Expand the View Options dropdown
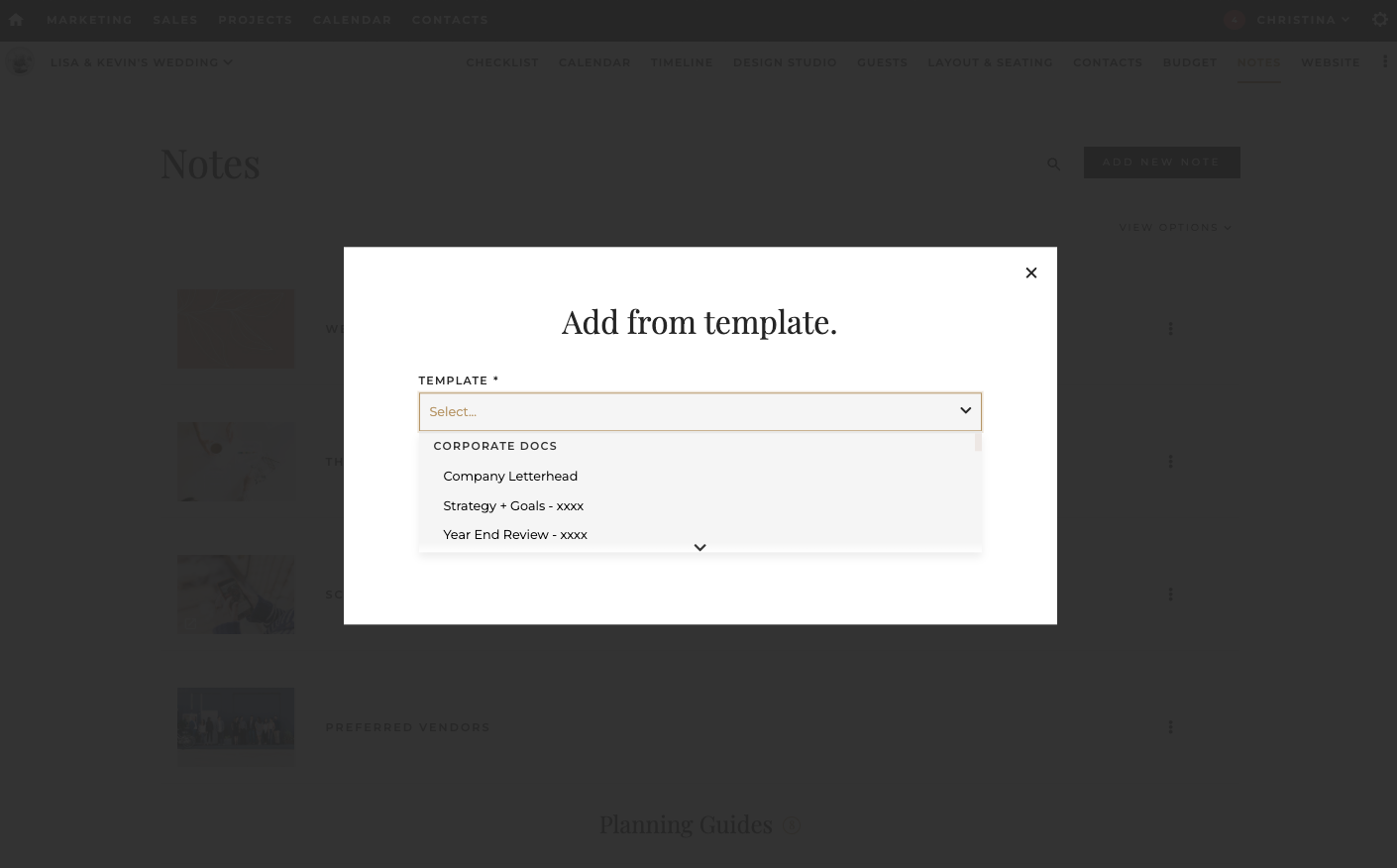Viewport: 1397px width, 868px height. 1174,228
